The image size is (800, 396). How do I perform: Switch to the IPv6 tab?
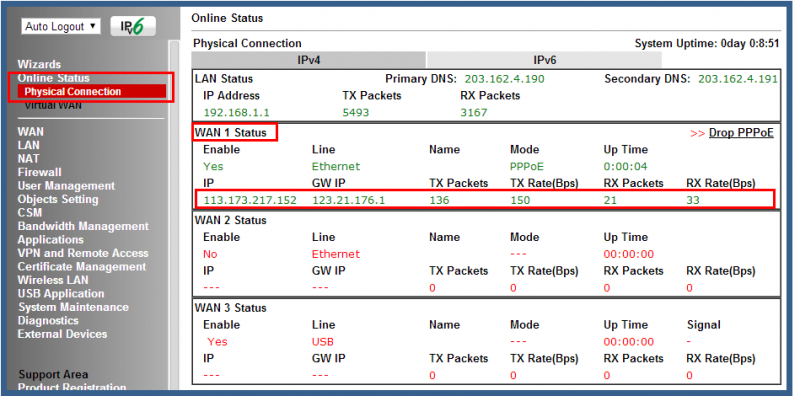[x=544, y=60]
